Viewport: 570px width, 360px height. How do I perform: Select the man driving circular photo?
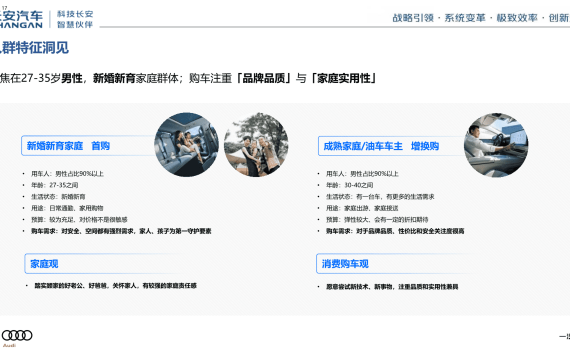[496, 145]
